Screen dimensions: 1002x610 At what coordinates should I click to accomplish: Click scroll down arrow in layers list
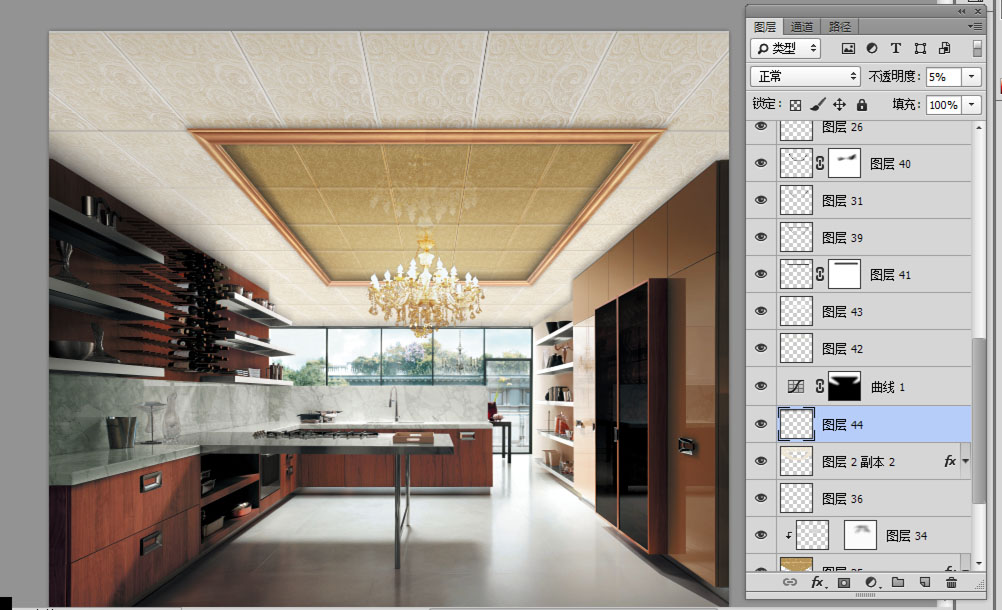pos(978,565)
